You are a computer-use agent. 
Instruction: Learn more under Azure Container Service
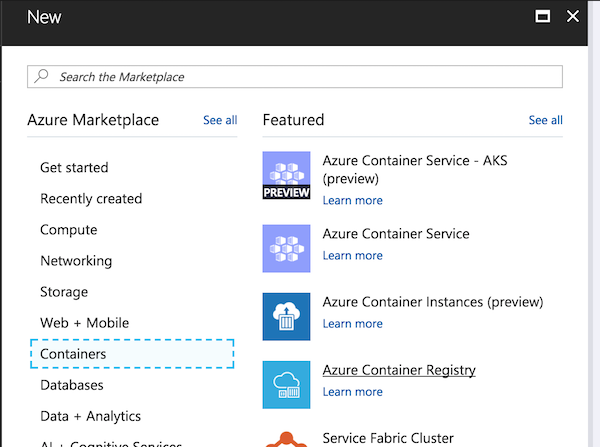(x=352, y=255)
